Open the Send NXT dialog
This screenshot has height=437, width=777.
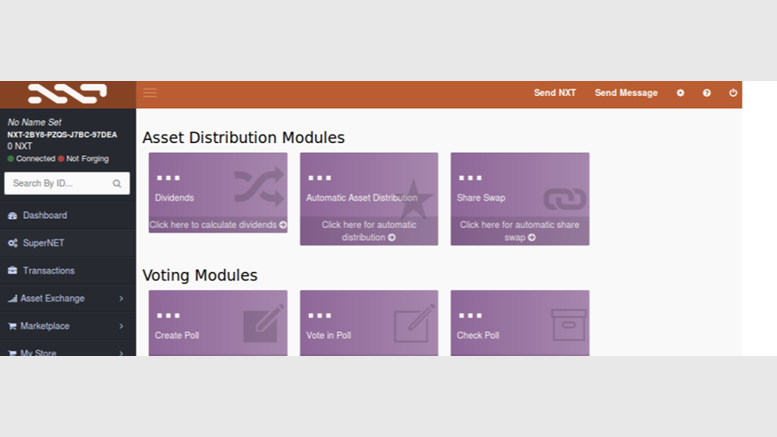pos(555,93)
